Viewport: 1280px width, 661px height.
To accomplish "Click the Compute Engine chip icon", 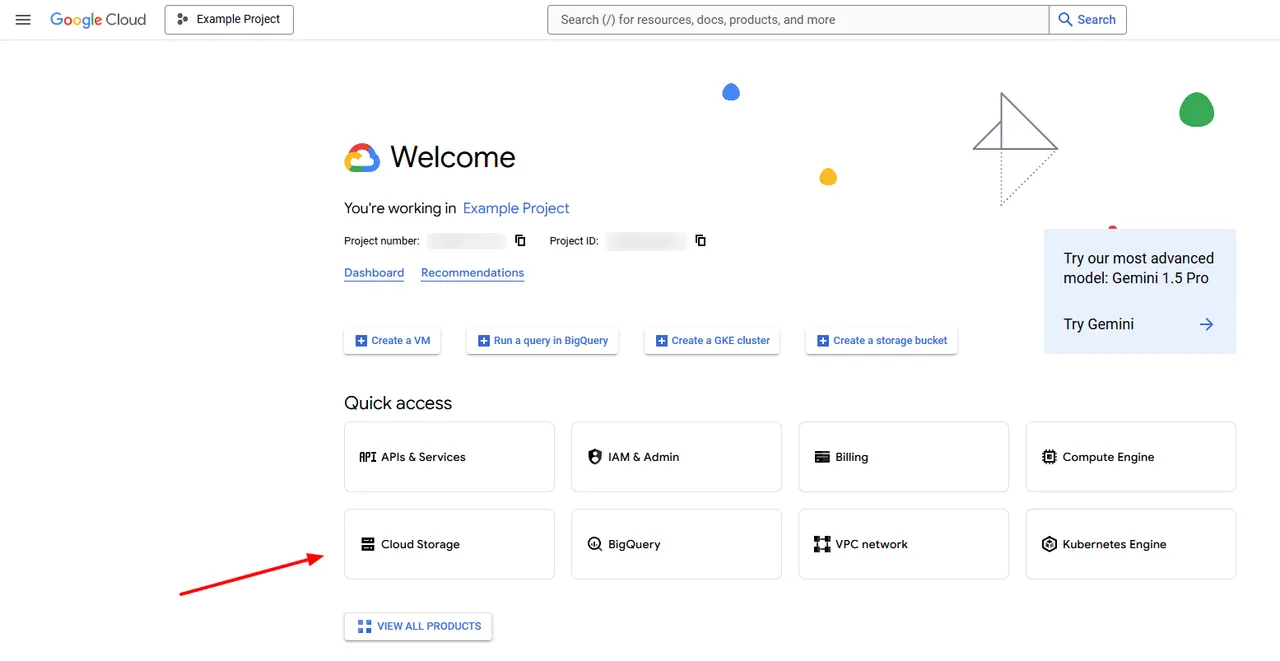I will pyautogui.click(x=1049, y=457).
